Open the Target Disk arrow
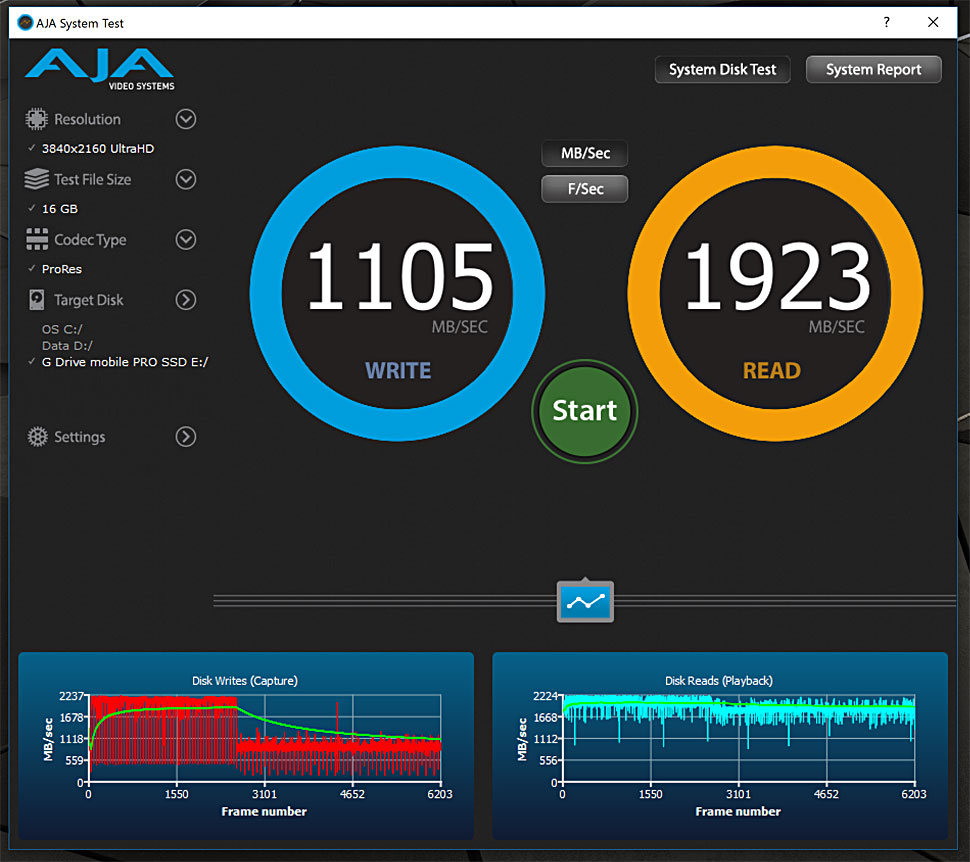 pos(186,300)
